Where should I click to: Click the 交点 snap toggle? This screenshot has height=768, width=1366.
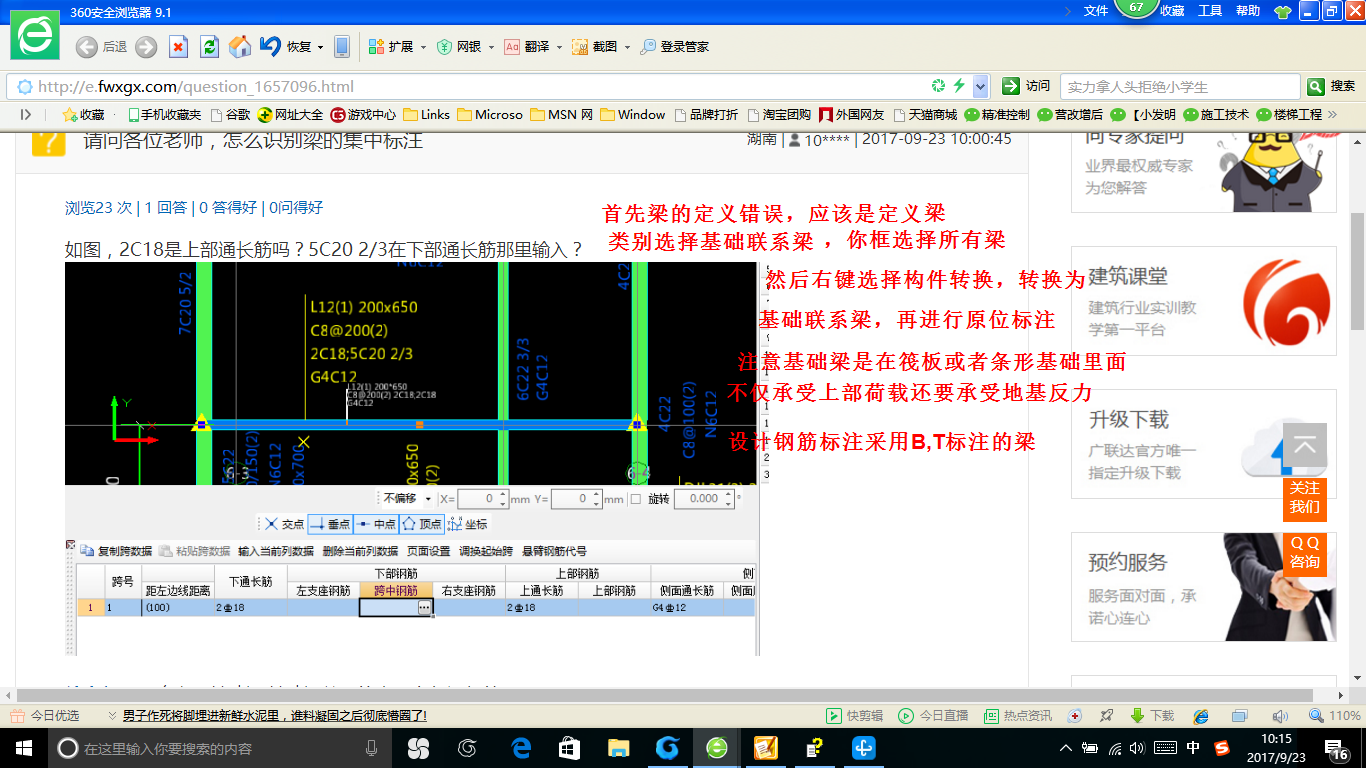282,524
